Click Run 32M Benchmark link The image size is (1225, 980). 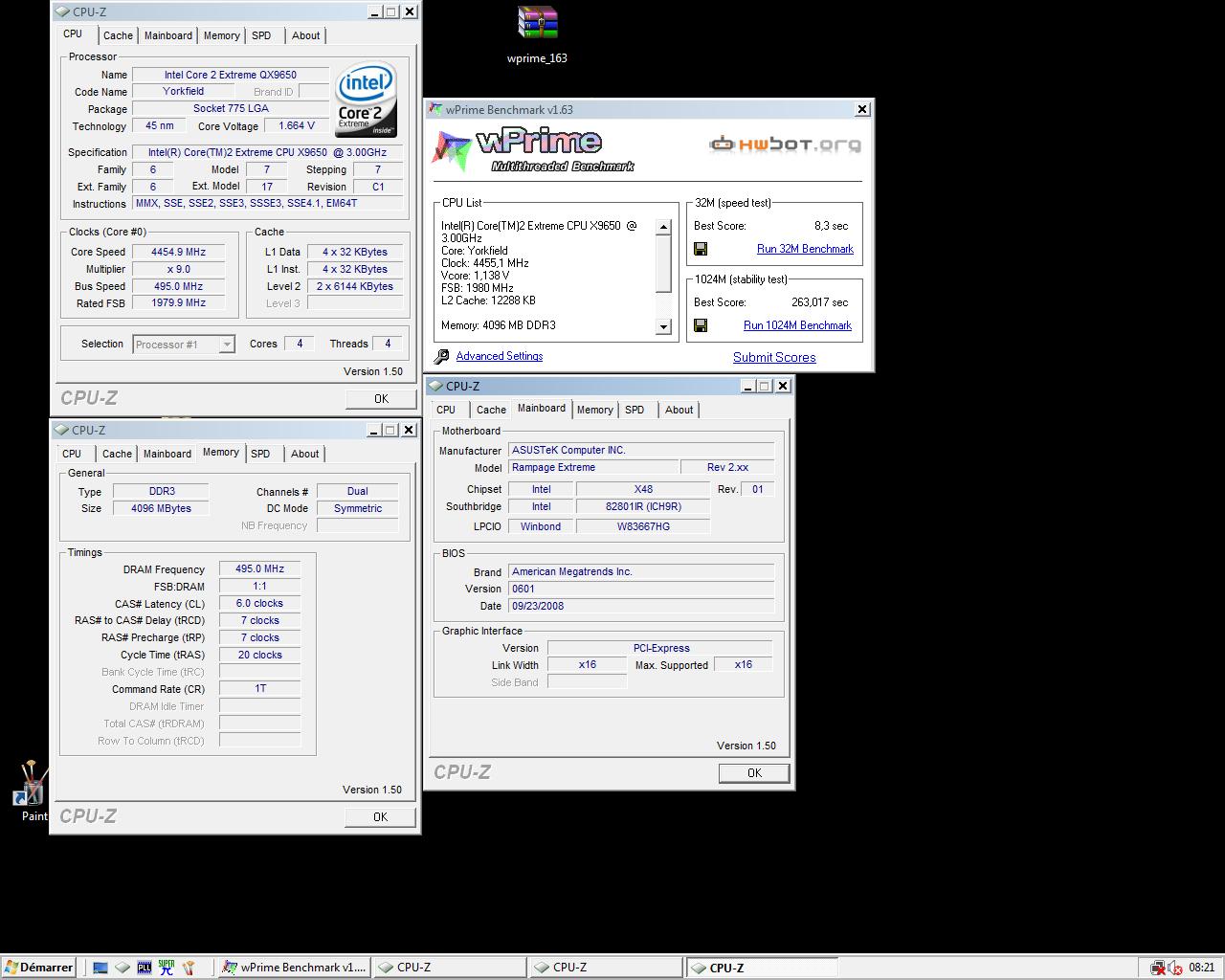[x=805, y=249]
